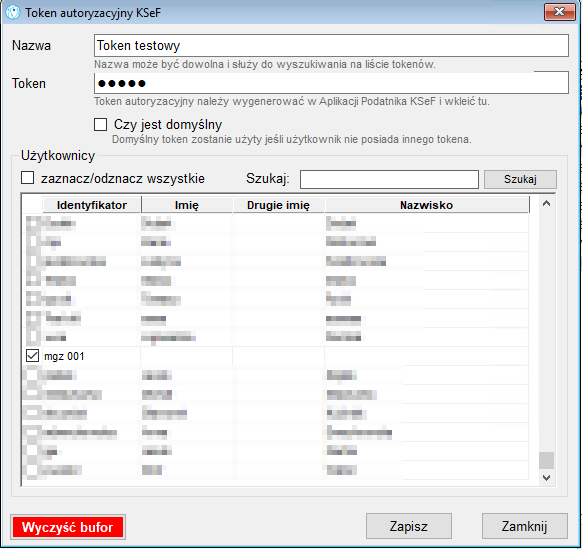Click the Zamknij button
The height and width of the screenshot is (549, 582).
pos(524,526)
